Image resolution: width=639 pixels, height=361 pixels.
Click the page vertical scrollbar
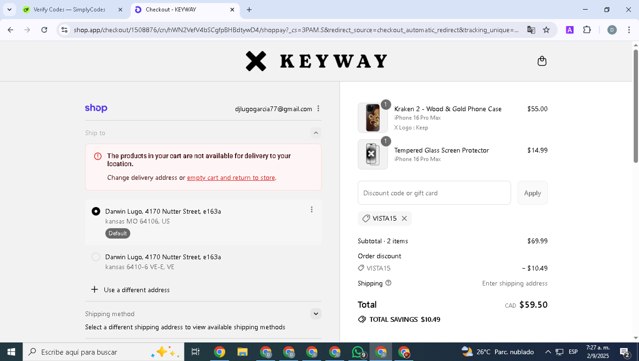click(x=635, y=106)
